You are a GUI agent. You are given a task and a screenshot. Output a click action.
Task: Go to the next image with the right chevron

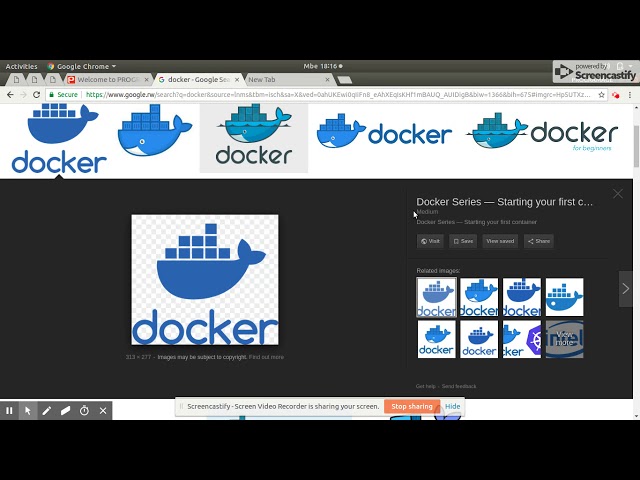tap(625, 289)
